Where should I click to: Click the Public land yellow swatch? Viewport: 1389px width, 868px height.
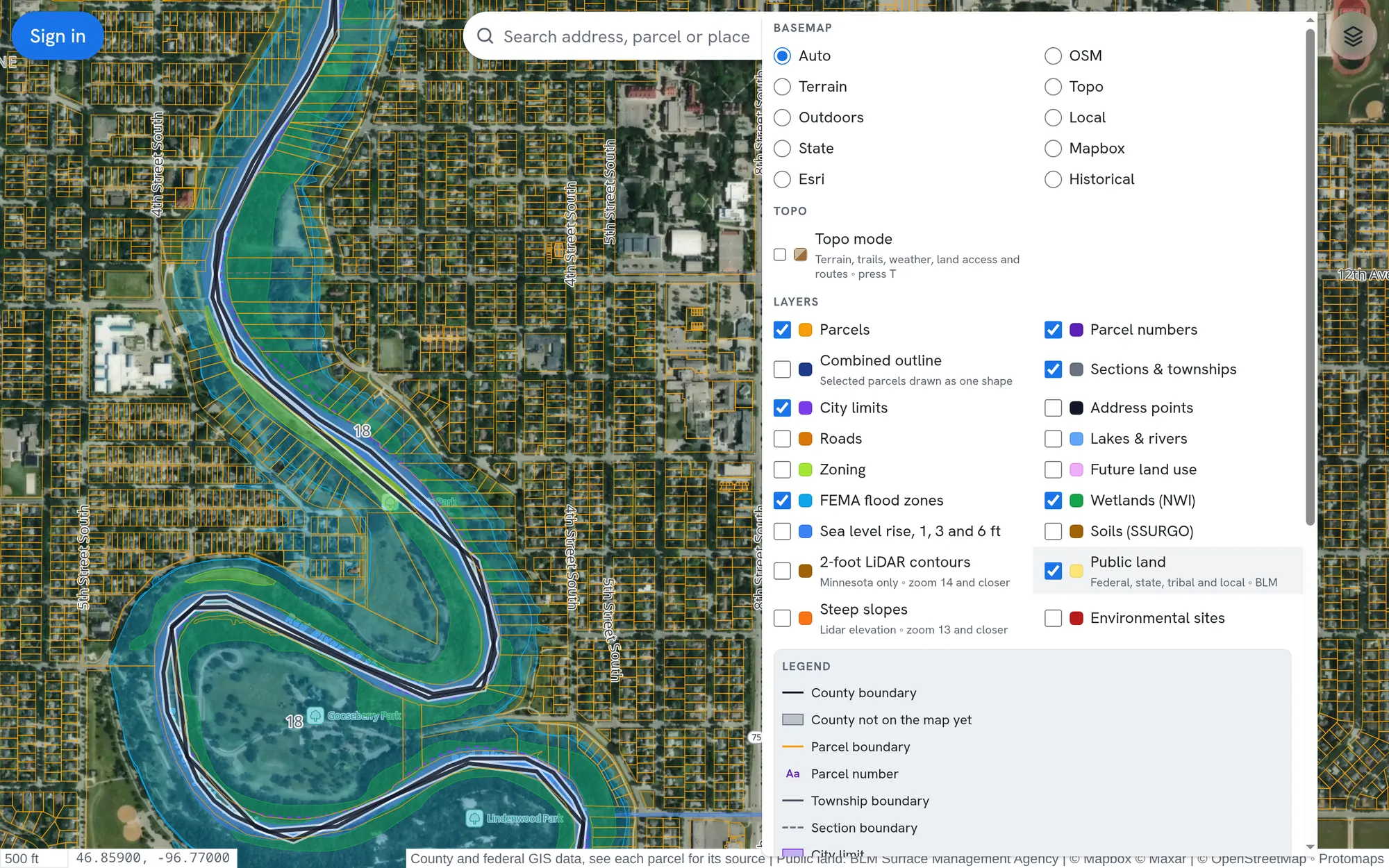pyautogui.click(x=1076, y=571)
